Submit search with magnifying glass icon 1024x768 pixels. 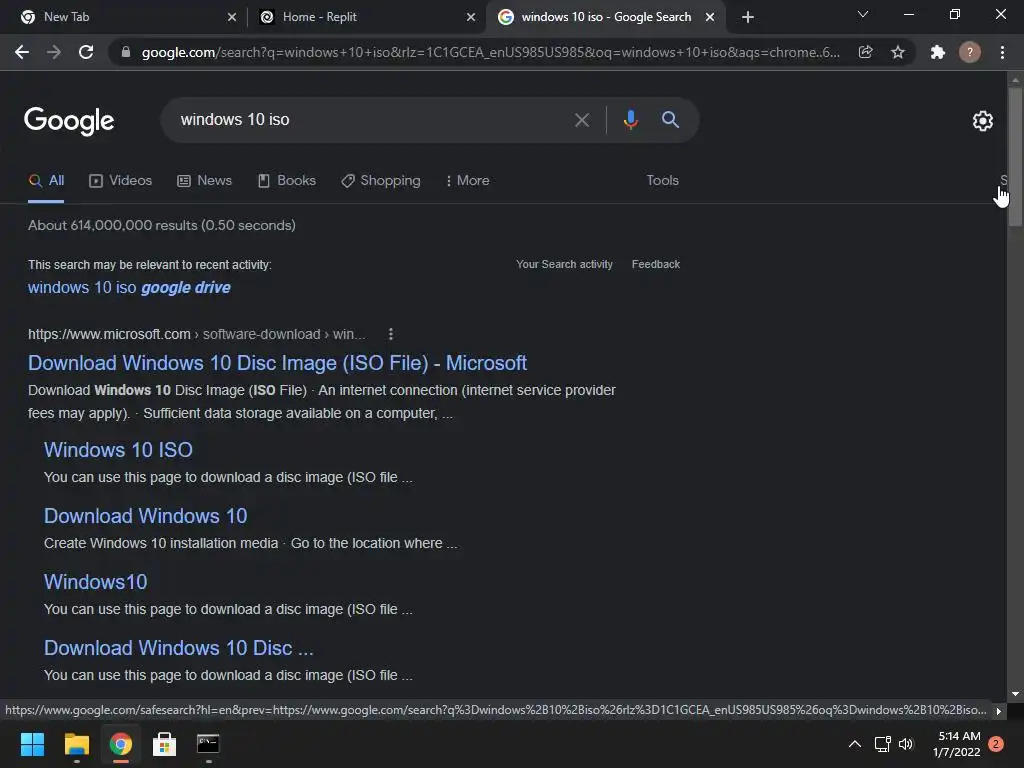[670, 120]
